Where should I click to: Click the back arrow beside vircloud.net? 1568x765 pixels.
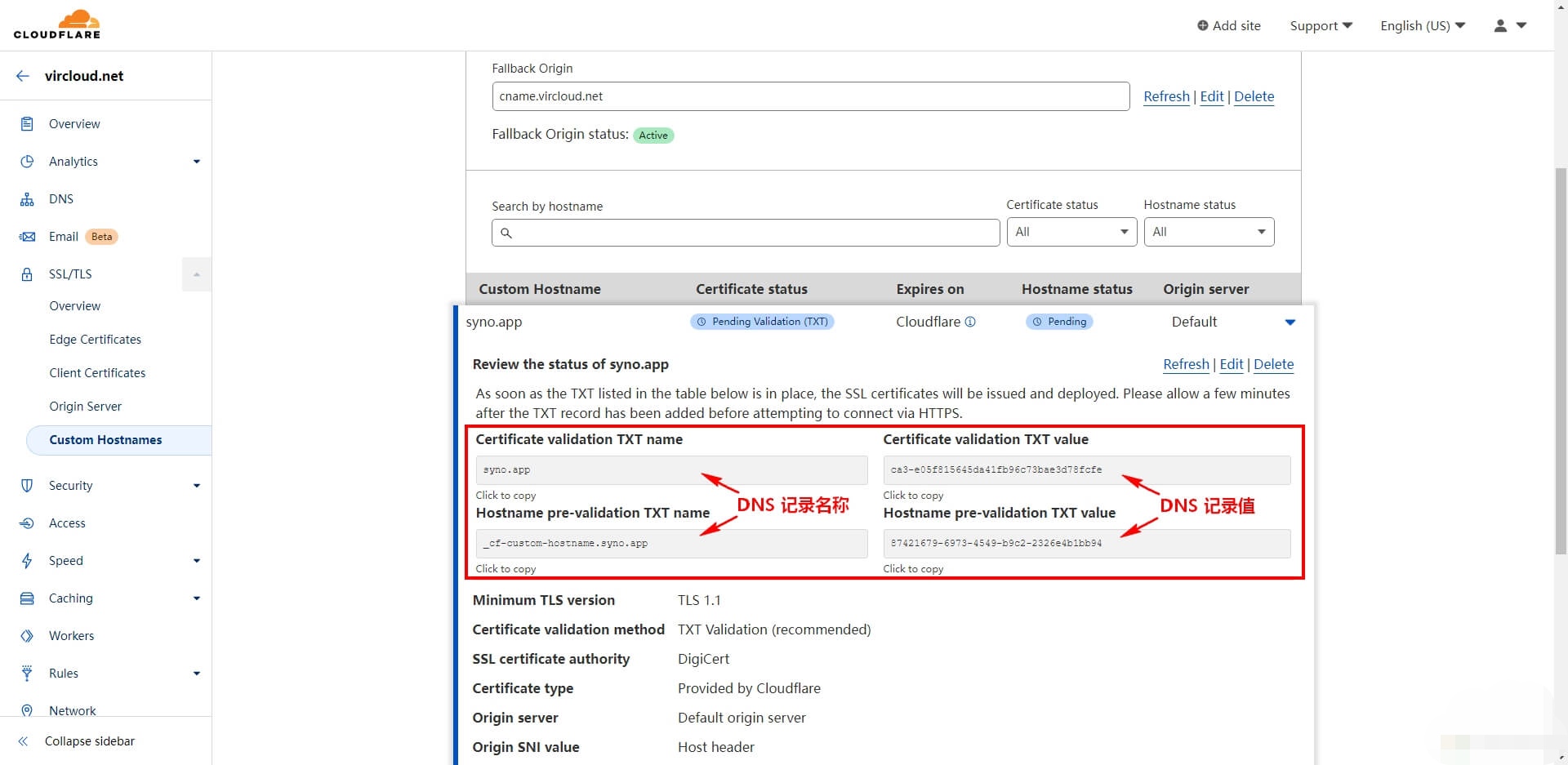(x=23, y=76)
